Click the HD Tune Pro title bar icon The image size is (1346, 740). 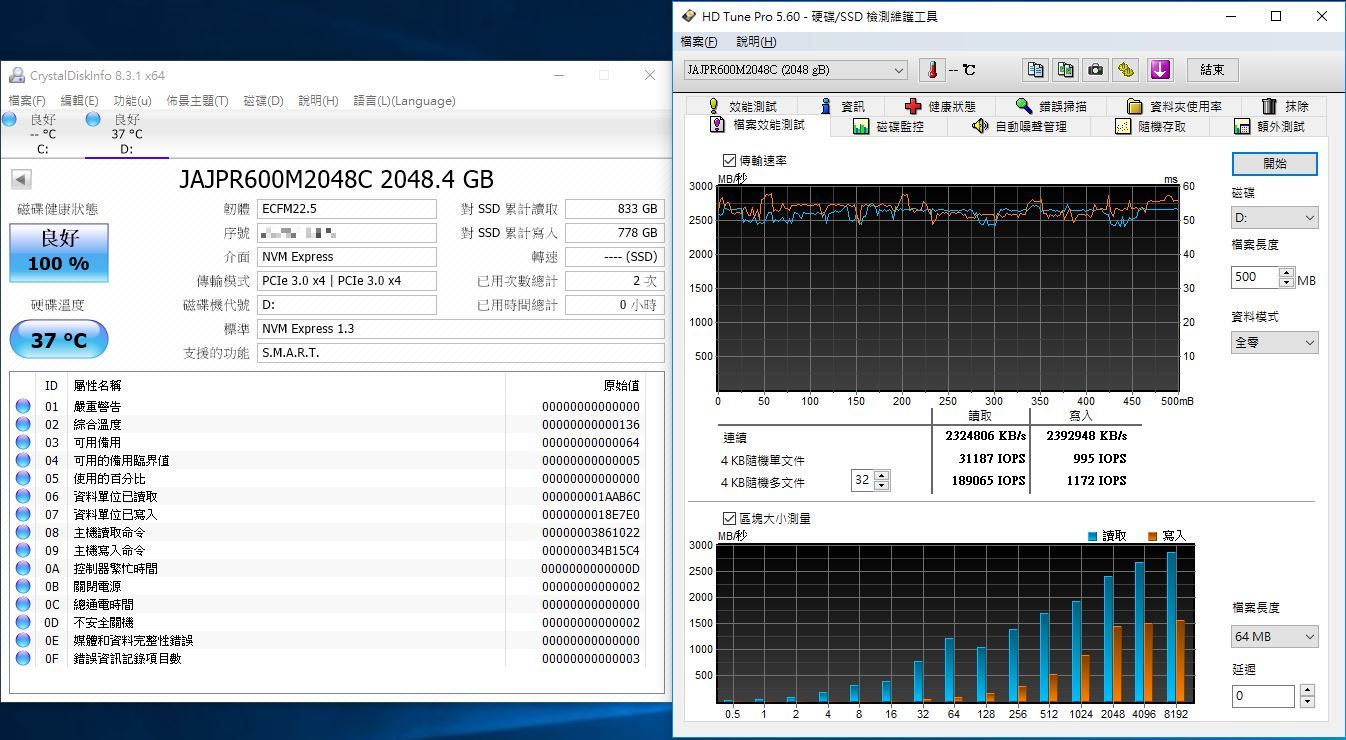point(688,16)
